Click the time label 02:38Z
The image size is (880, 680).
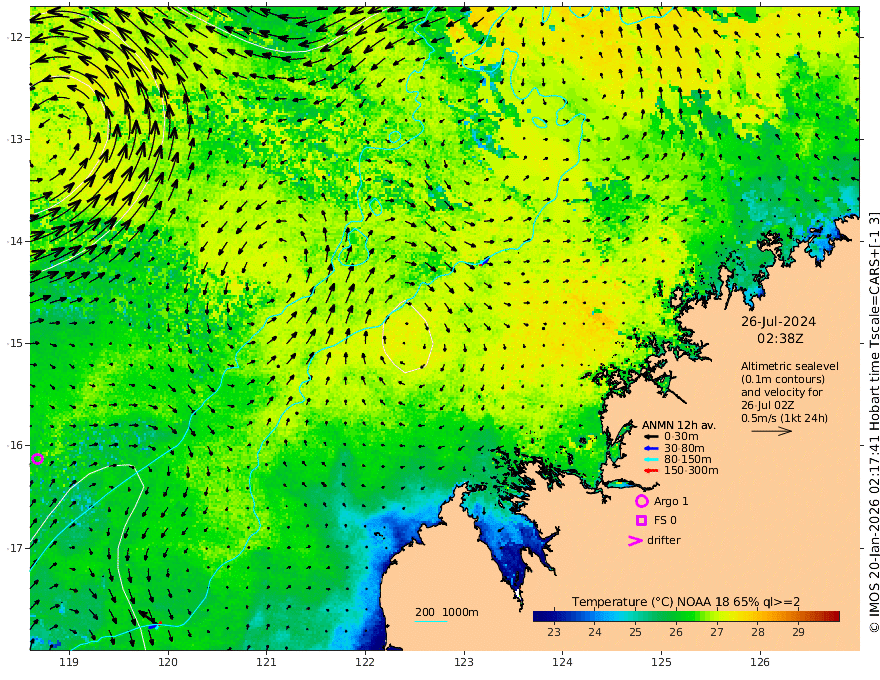[780, 339]
